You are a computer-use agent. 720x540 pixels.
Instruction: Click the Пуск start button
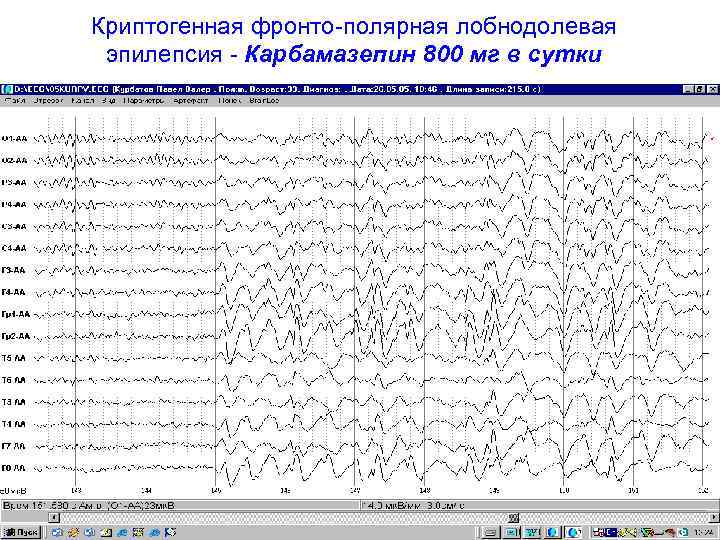coord(22,532)
